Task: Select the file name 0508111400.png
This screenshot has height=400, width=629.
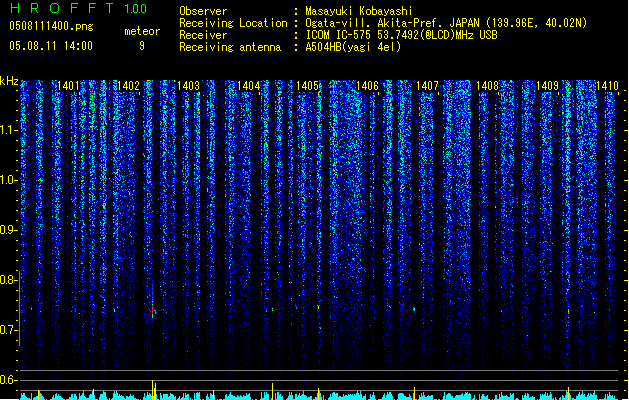Action: click(51, 27)
